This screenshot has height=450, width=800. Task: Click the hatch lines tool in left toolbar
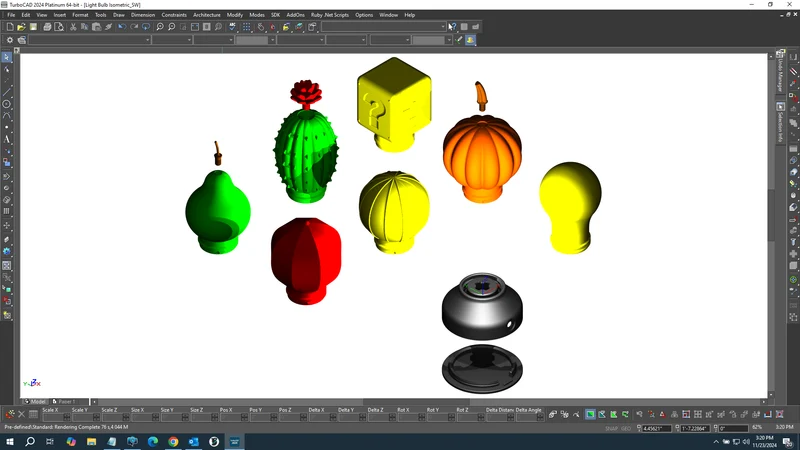(x=7, y=211)
